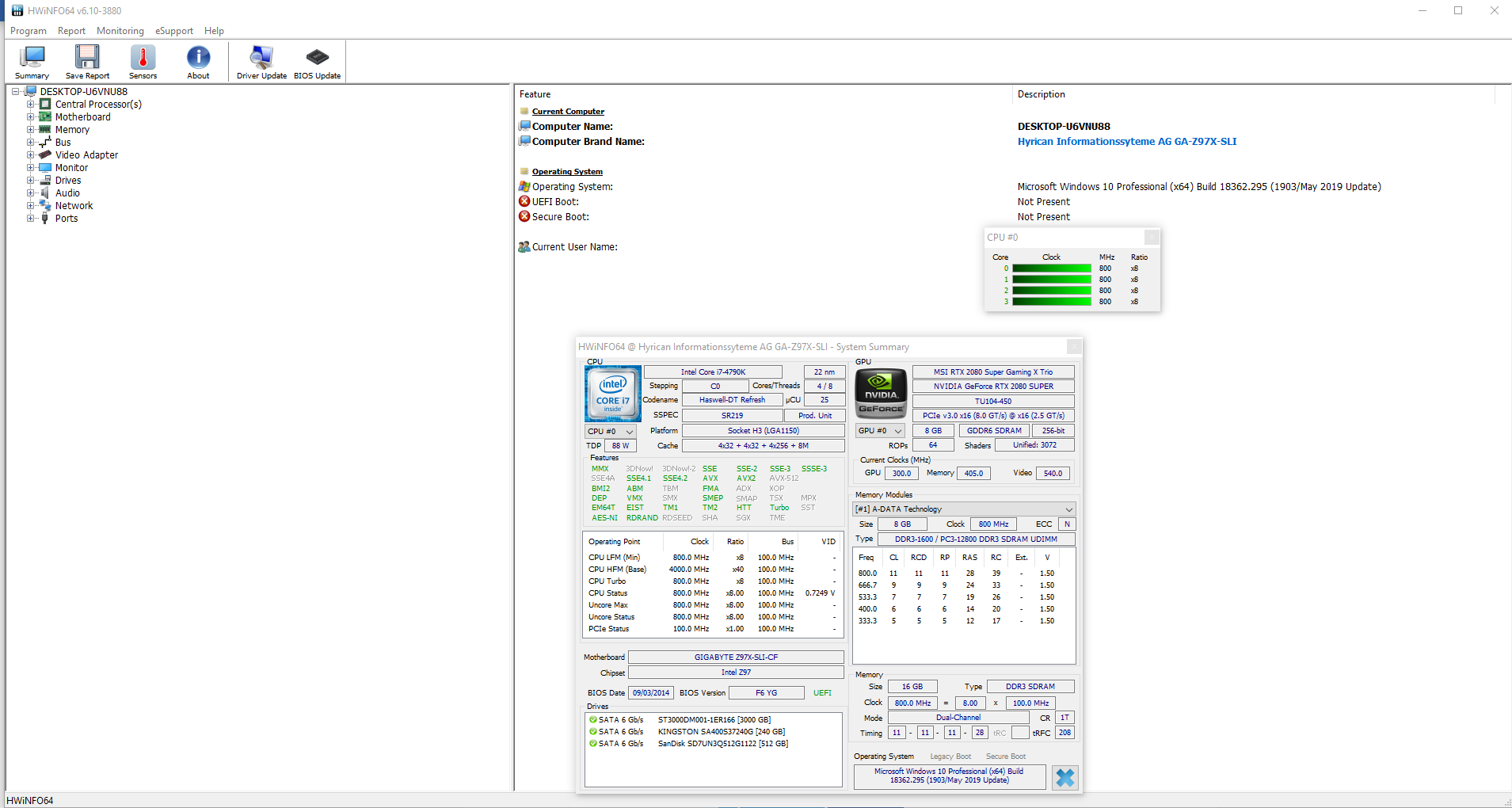Click the Intel Core i7 logo

coord(613,394)
